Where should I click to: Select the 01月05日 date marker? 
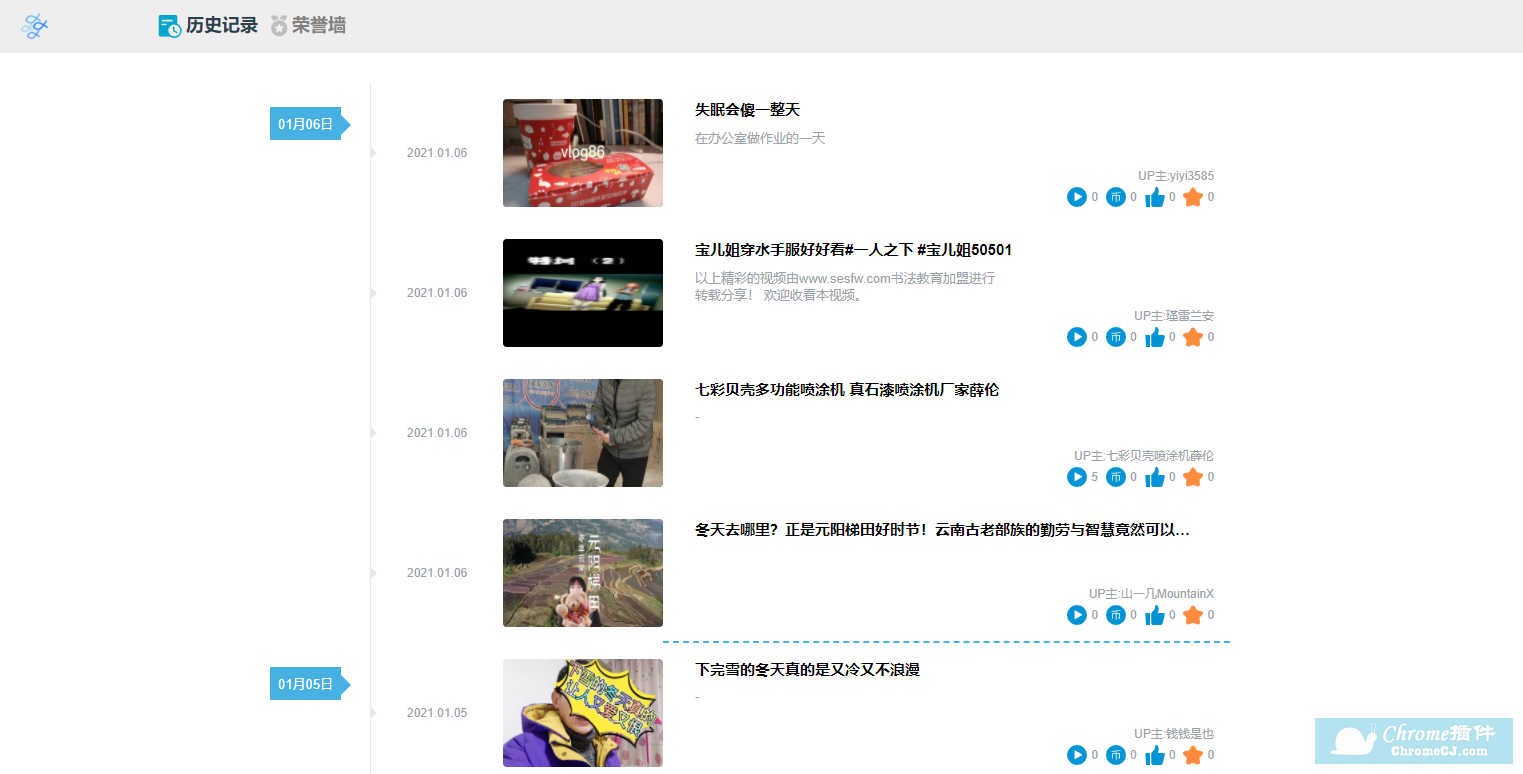(x=306, y=684)
